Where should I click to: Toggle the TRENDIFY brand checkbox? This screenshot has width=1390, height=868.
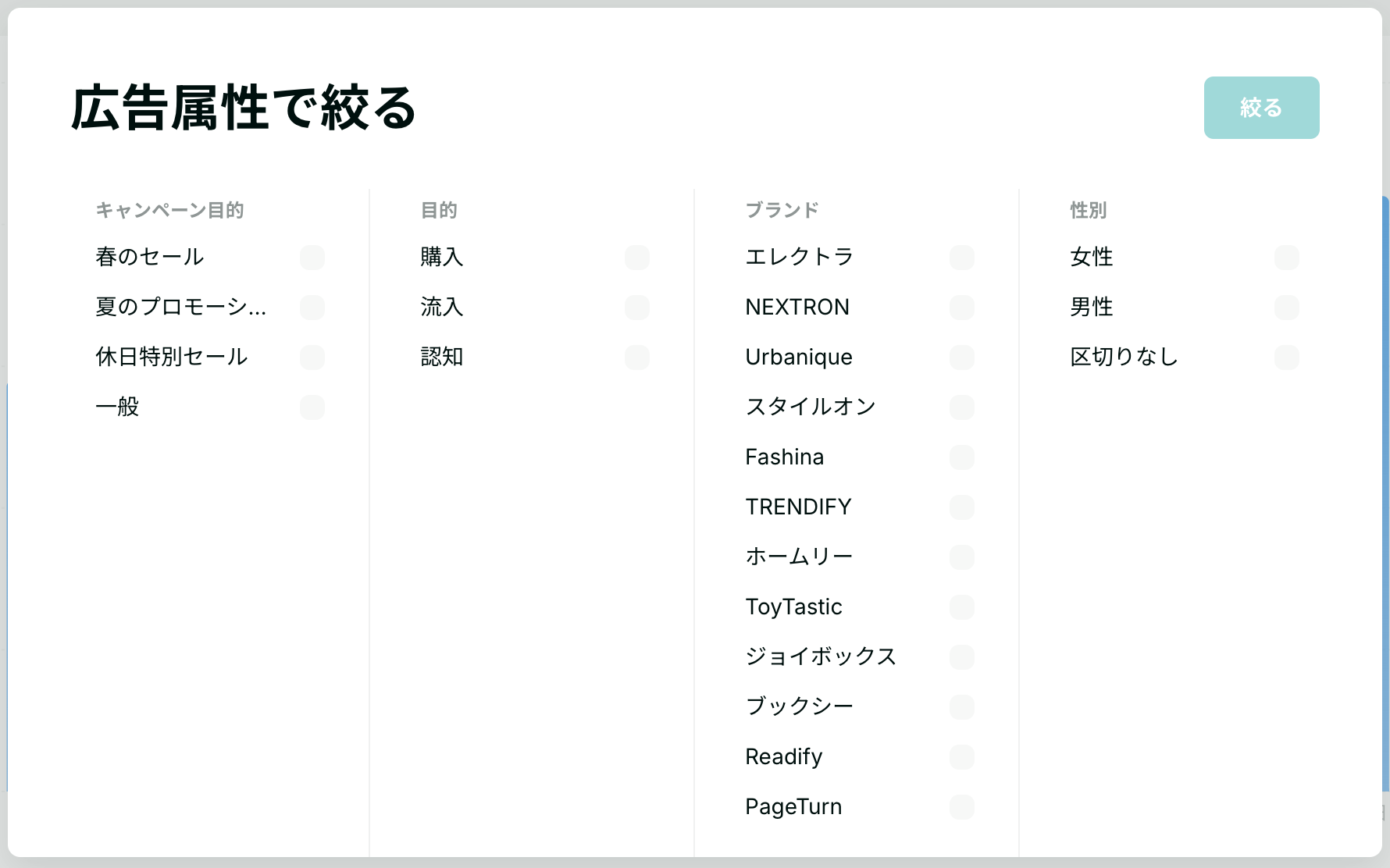click(x=962, y=507)
